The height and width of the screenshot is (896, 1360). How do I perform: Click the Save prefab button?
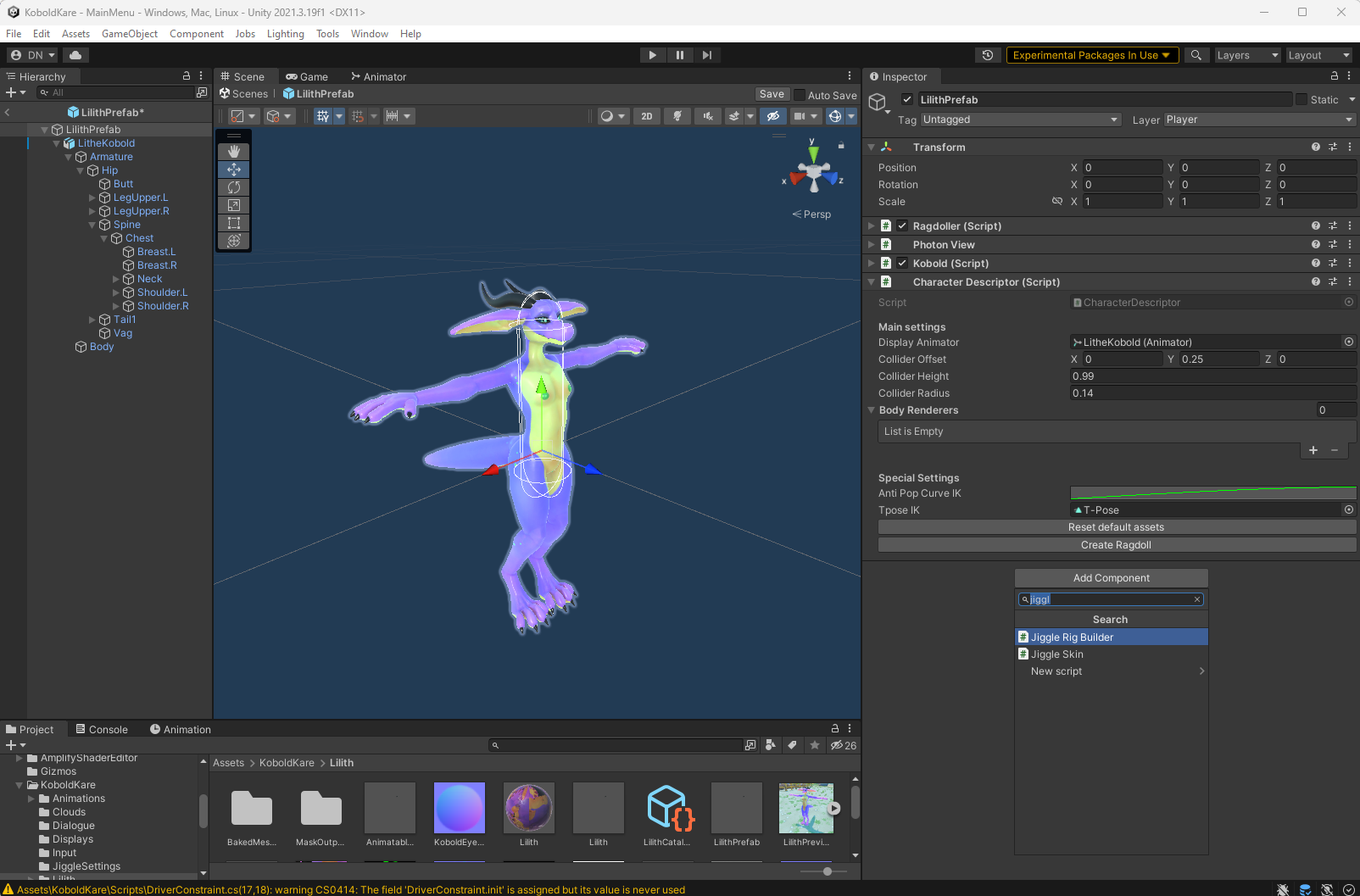772,95
